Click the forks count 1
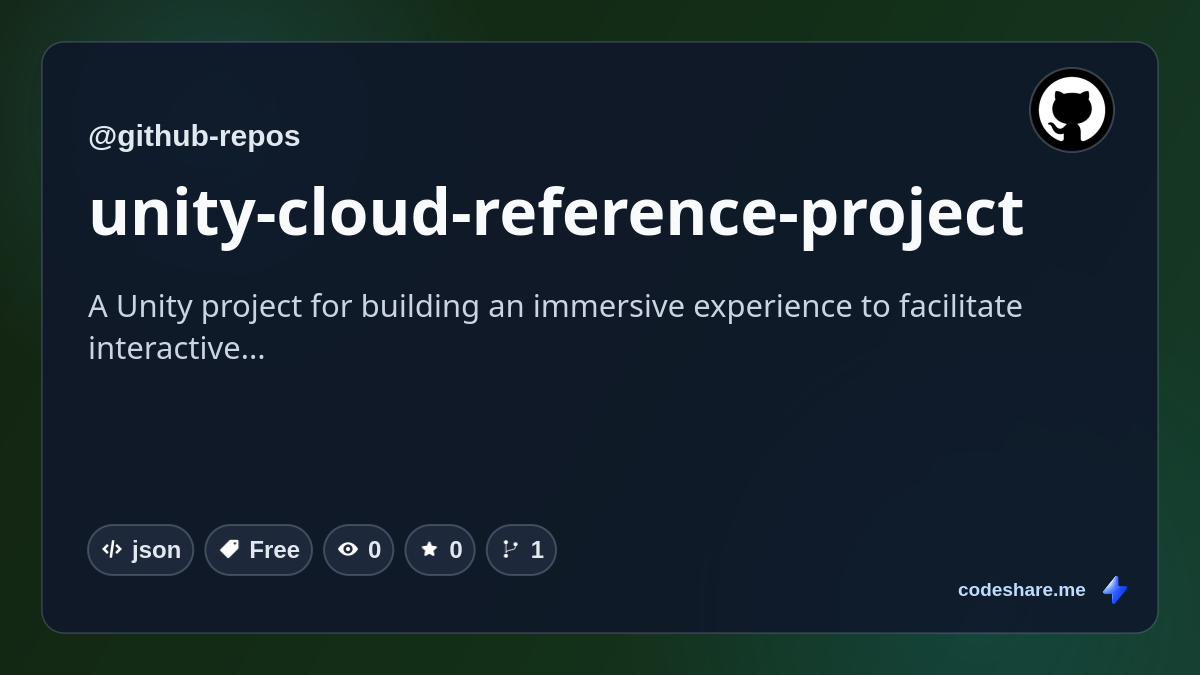Screen dimensions: 1200x675 537,550
